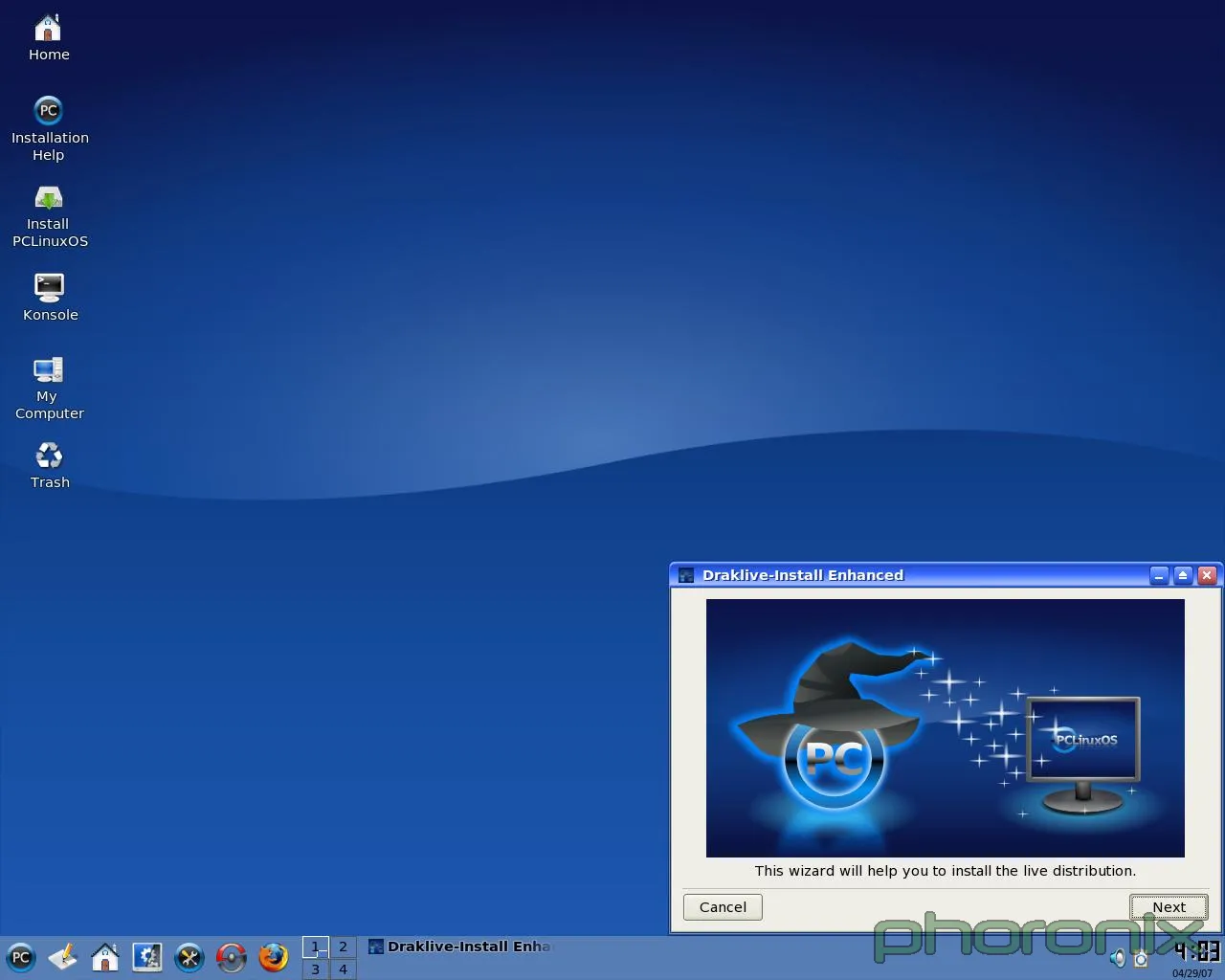Open the My Computer desktop icon
Viewport: 1225px width, 980px height.
49,388
